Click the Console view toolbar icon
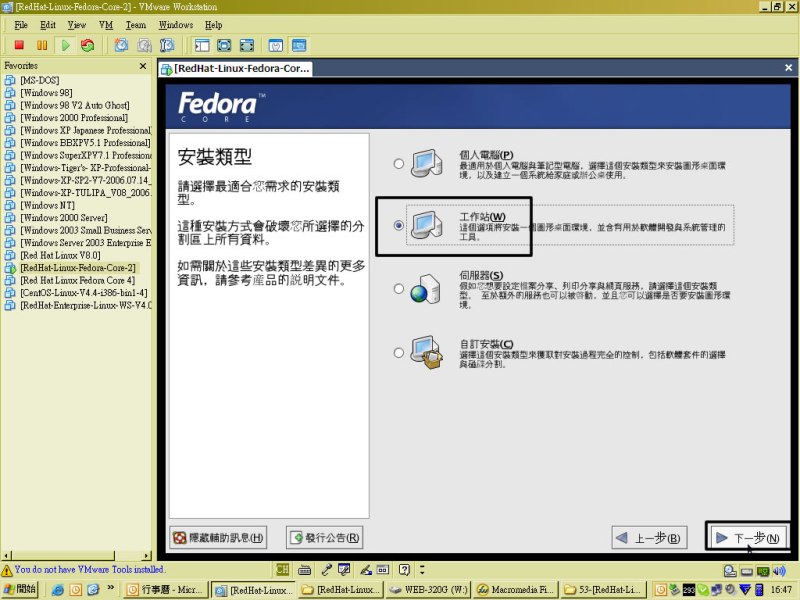 [299, 45]
